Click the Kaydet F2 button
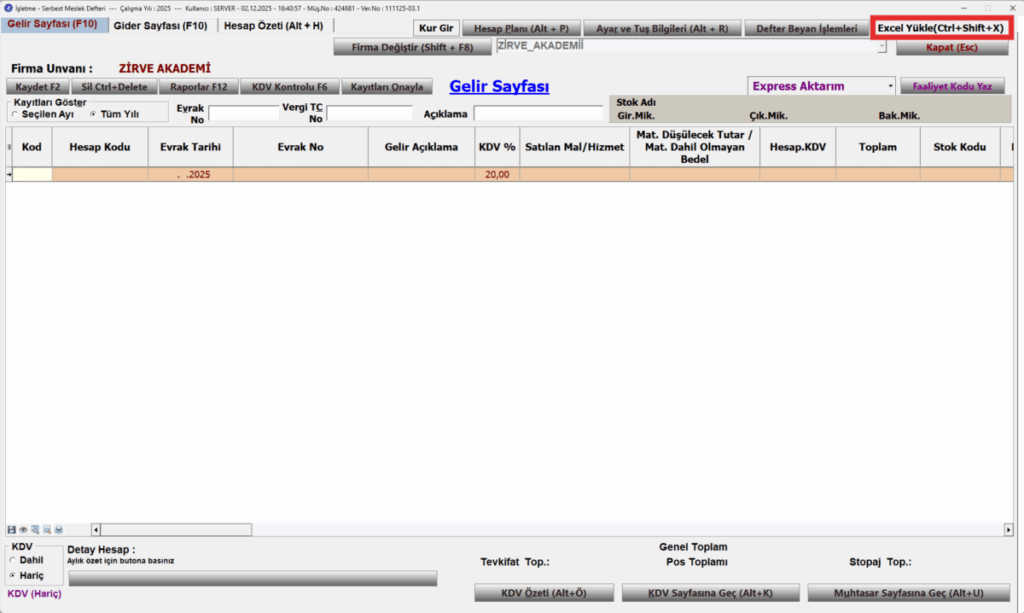The width and height of the screenshot is (1024, 613). (x=38, y=87)
